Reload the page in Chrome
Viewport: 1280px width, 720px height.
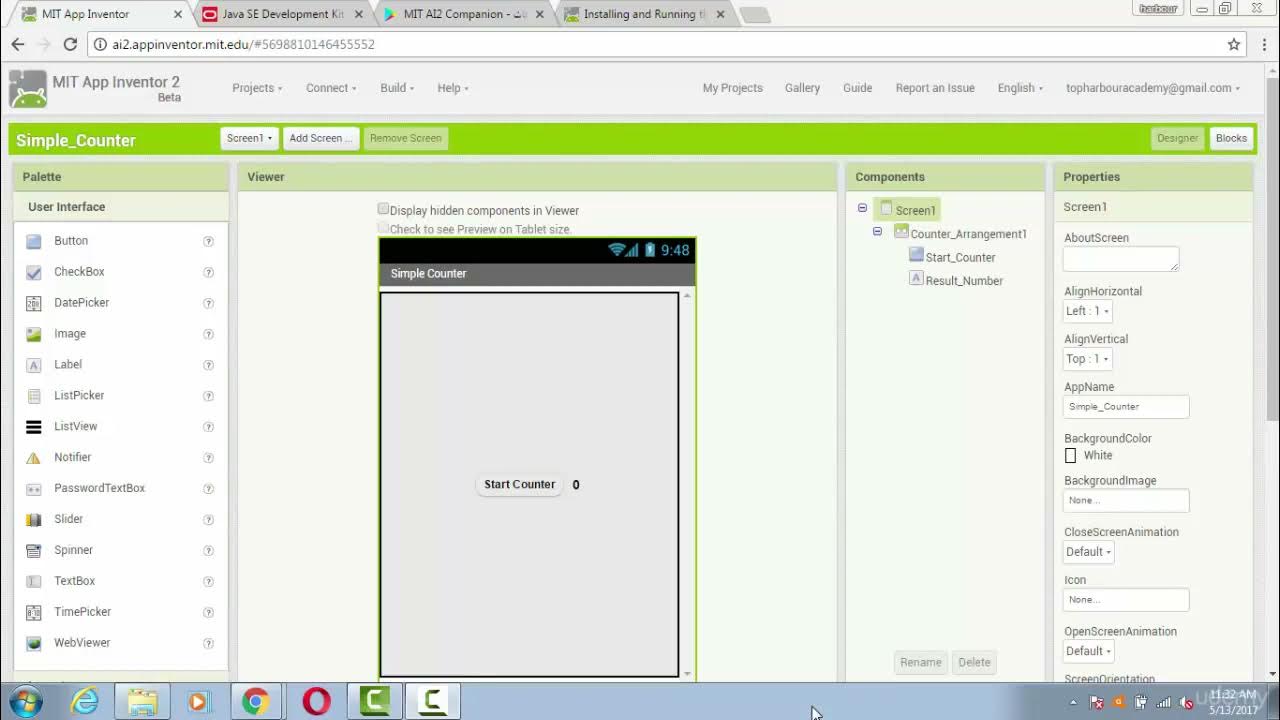(x=70, y=44)
